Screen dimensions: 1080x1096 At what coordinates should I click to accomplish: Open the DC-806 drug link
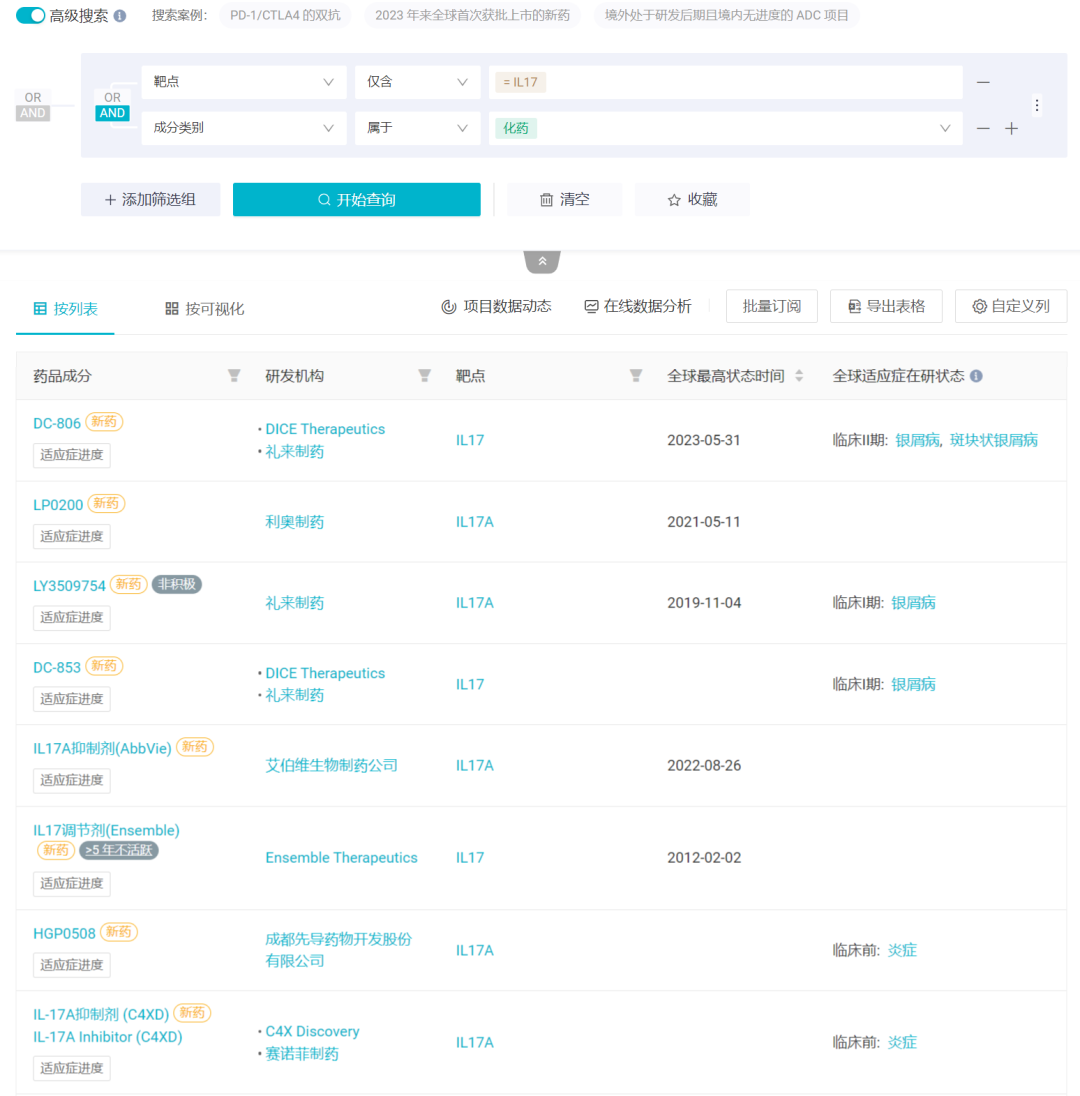(57, 423)
